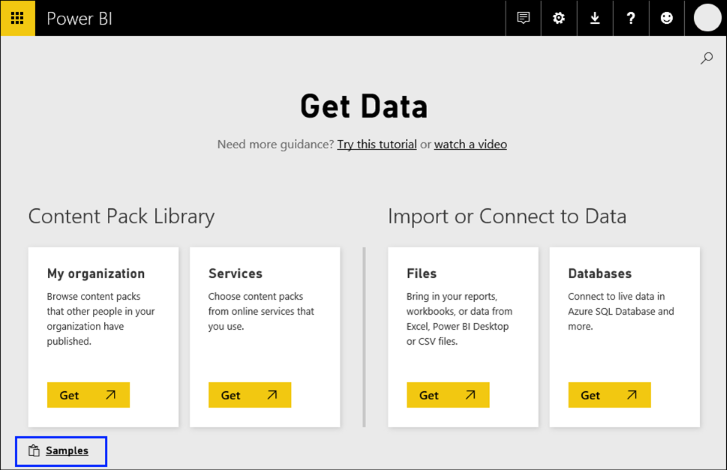This screenshot has width=727, height=470.
Task: Open the app launcher waffle menu
Action: tap(18, 18)
